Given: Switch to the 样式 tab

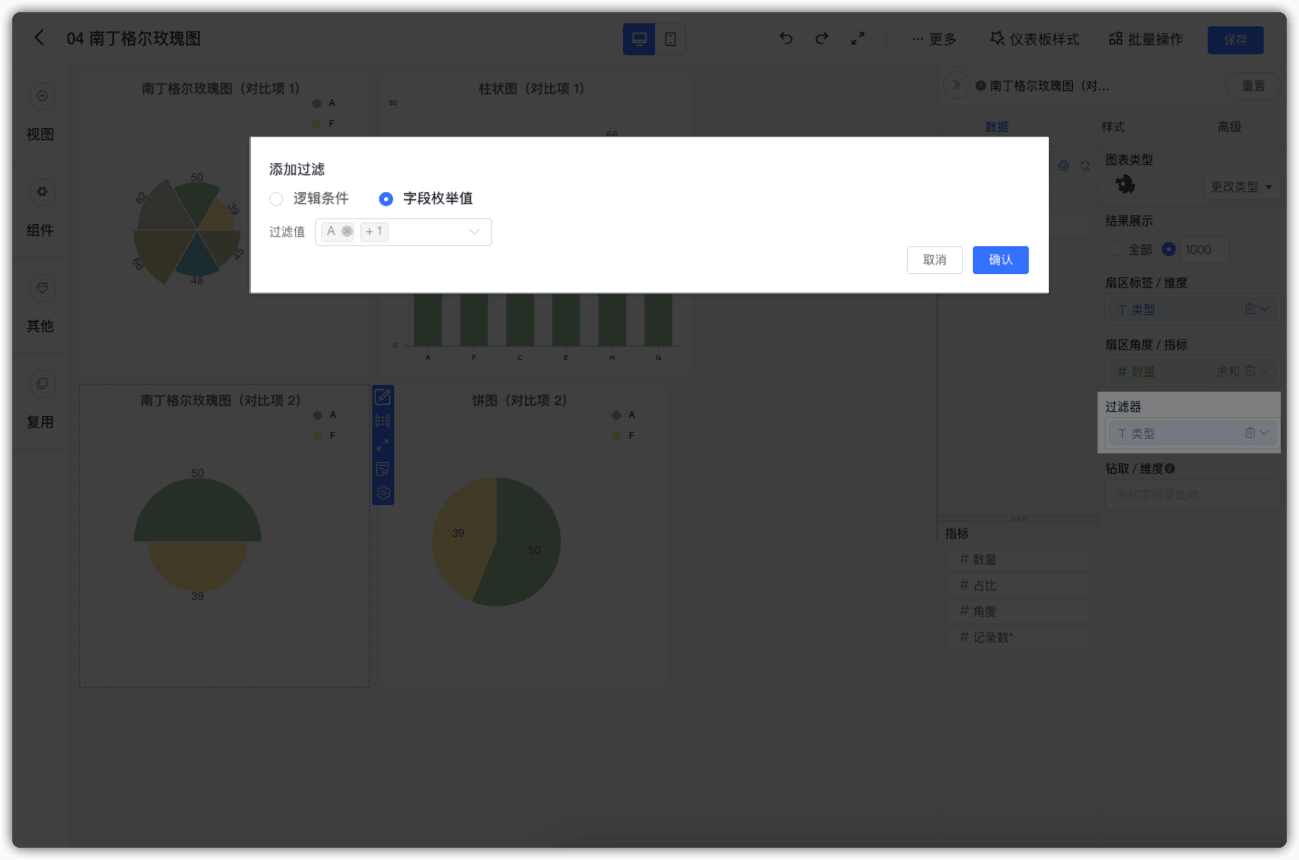Looking at the screenshot, I should 1113,127.
